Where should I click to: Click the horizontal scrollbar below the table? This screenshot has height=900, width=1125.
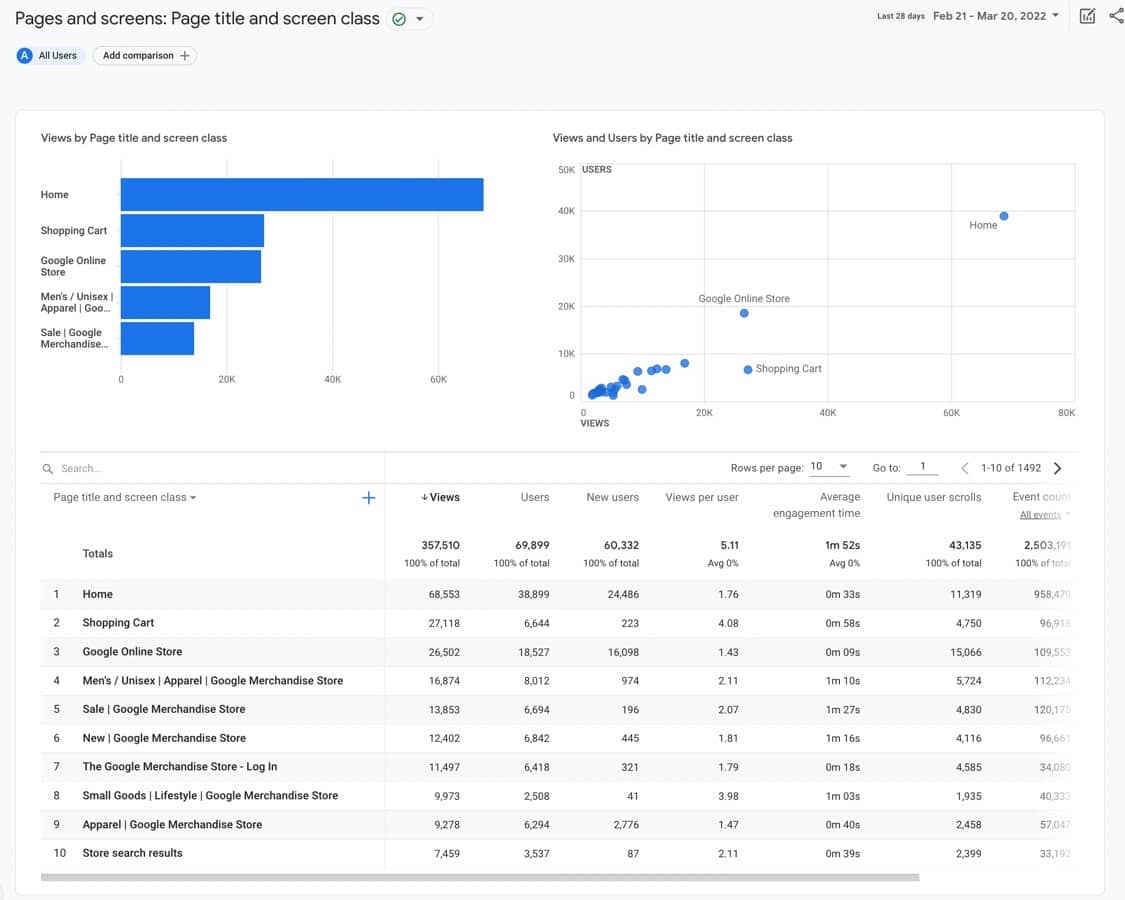[x=480, y=877]
